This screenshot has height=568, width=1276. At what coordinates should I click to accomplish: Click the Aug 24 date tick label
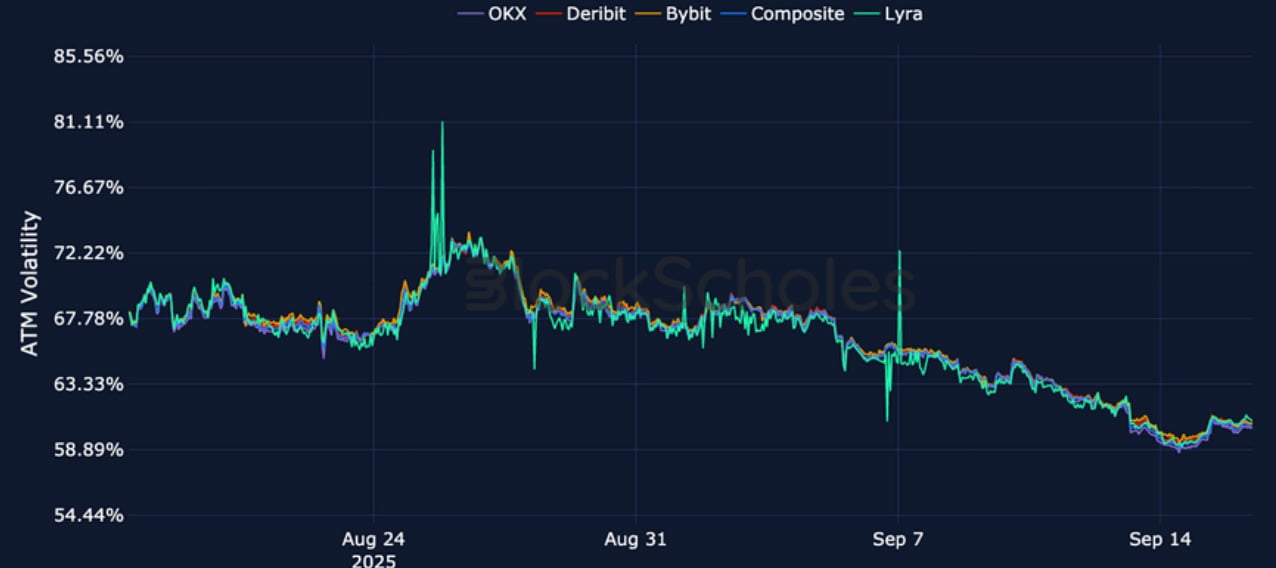pos(373,540)
